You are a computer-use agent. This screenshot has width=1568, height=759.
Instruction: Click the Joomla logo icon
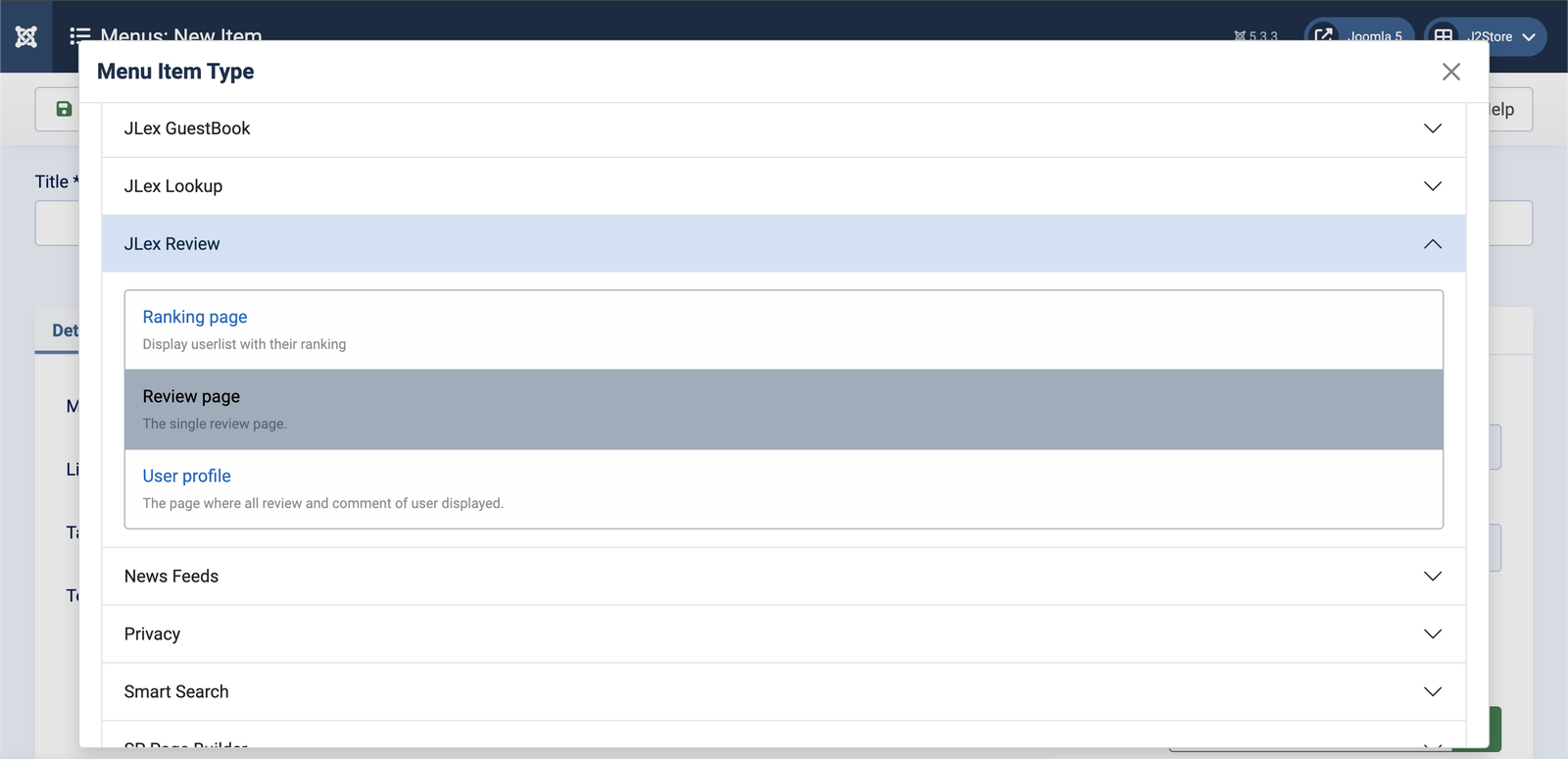[26, 36]
